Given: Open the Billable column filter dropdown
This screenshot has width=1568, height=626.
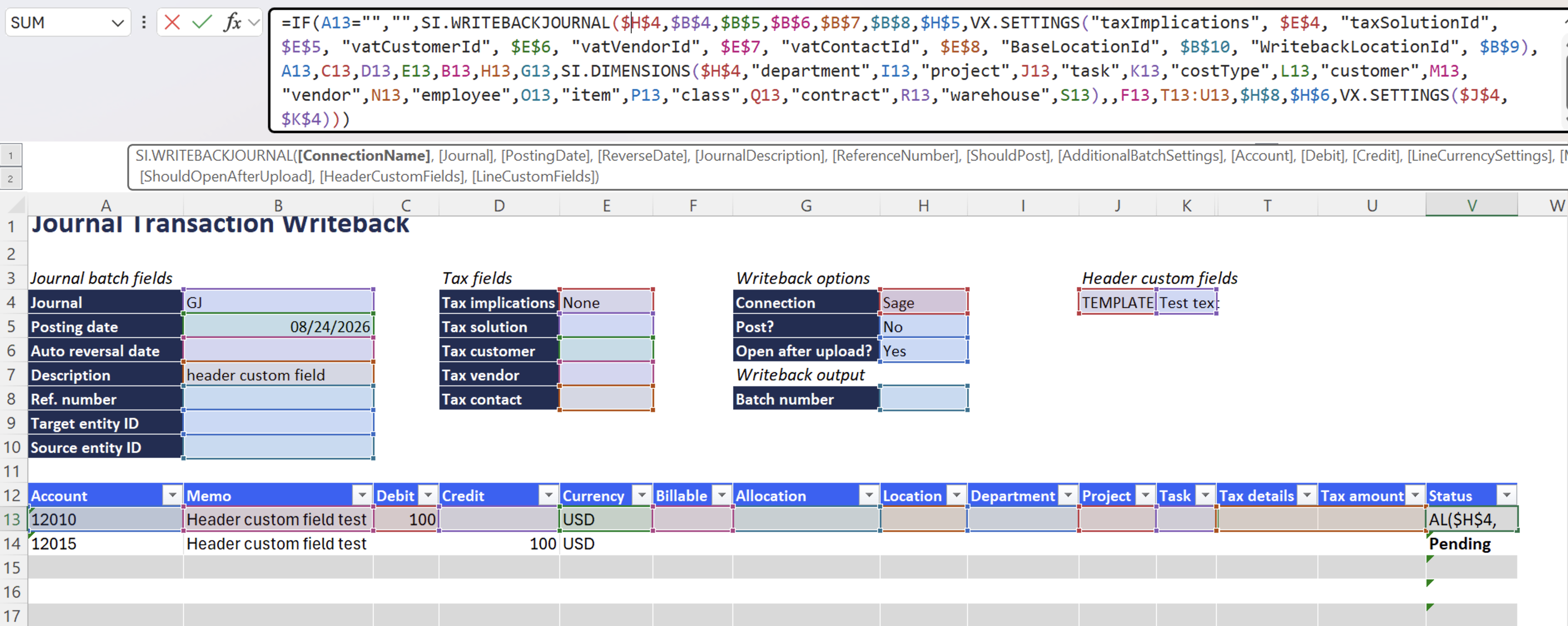Looking at the screenshot, I should (722, 495).
